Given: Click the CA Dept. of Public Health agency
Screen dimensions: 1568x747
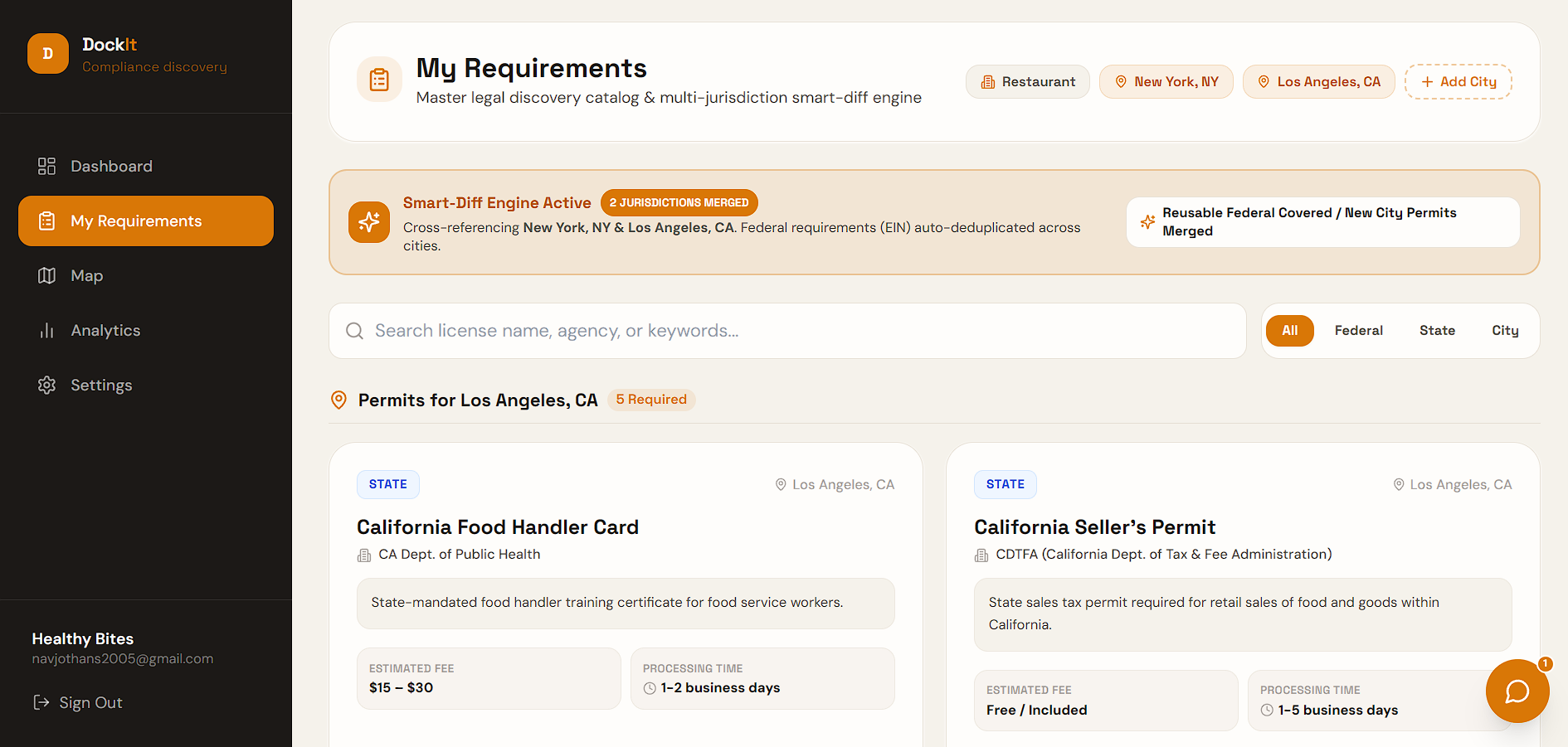Looking at the screenshot, I should (460, 554).
